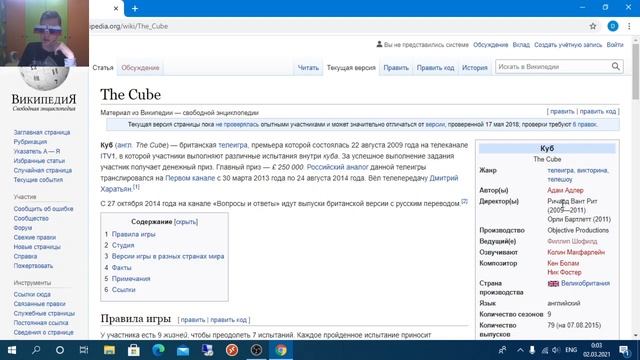Open Пожертвовать sidebar link

(33, 266)
